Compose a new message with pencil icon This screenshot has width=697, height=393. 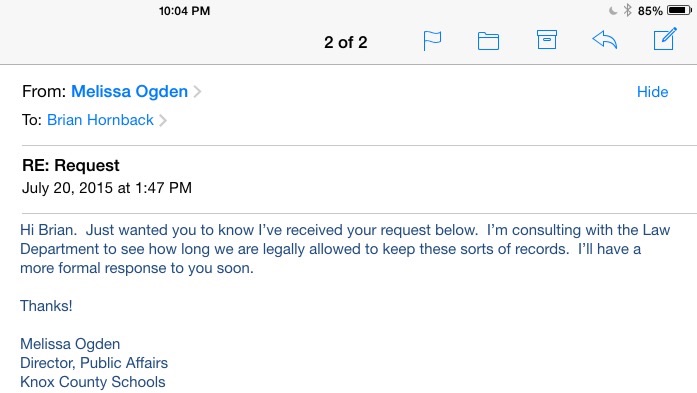click(665, 39)
